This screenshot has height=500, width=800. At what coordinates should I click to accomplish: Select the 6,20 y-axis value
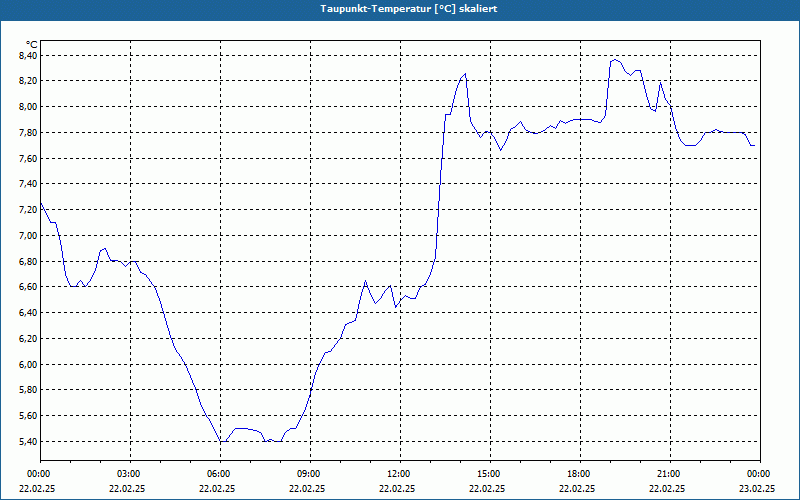click(x=28, y=338)
